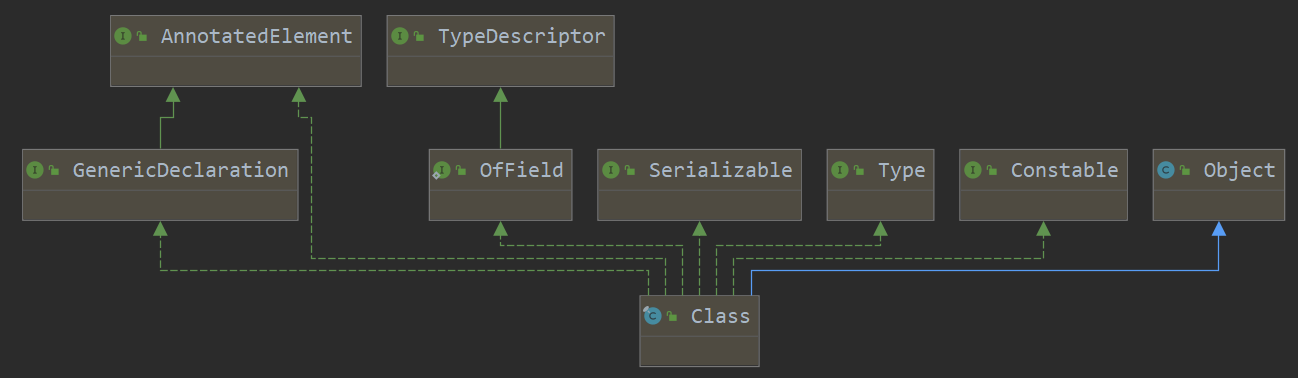Click the Serializable interface icon

coord(611,171)
